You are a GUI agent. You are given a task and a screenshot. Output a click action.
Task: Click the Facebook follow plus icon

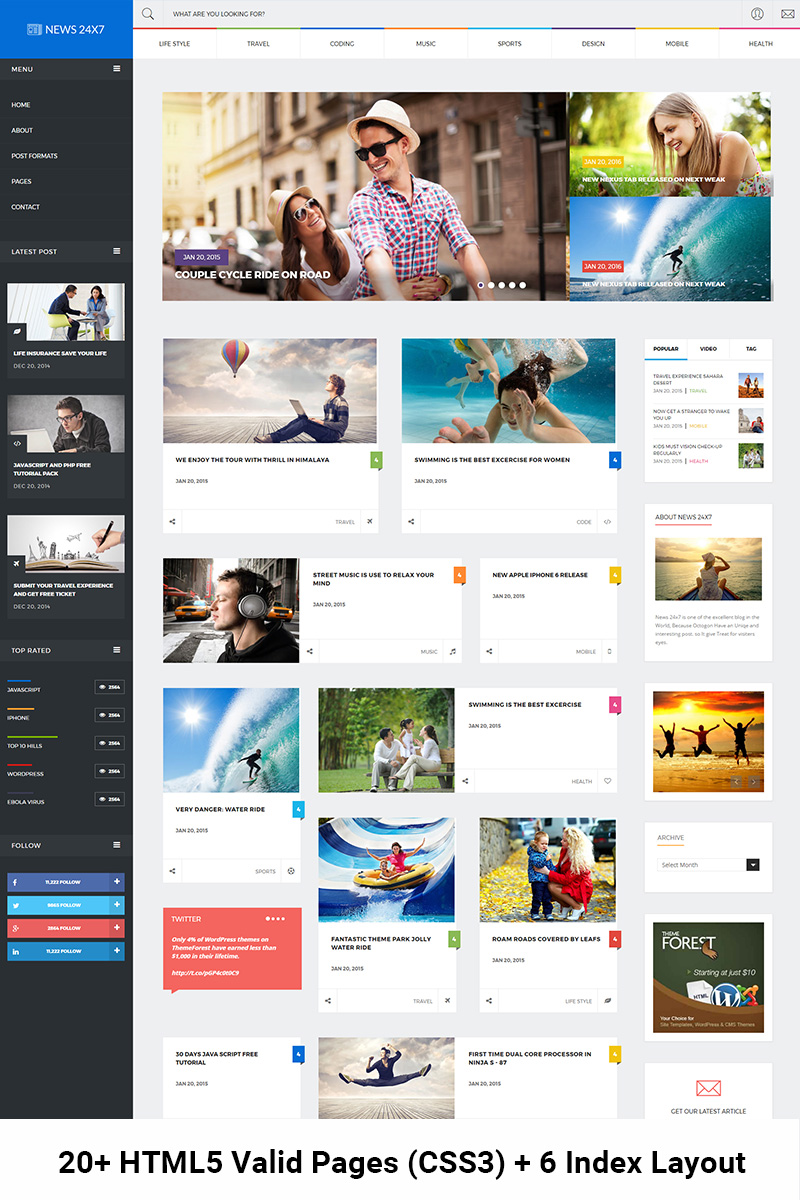click(117, 882)
